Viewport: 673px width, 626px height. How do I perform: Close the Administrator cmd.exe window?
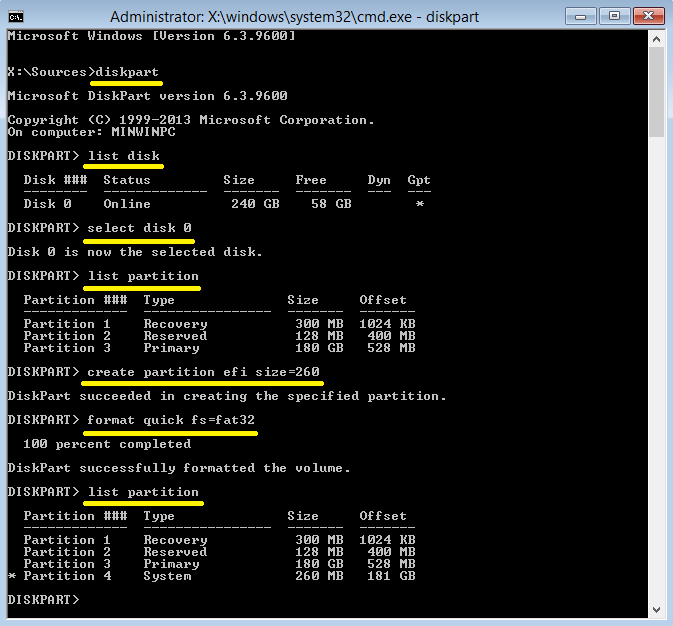pos(647,16)
